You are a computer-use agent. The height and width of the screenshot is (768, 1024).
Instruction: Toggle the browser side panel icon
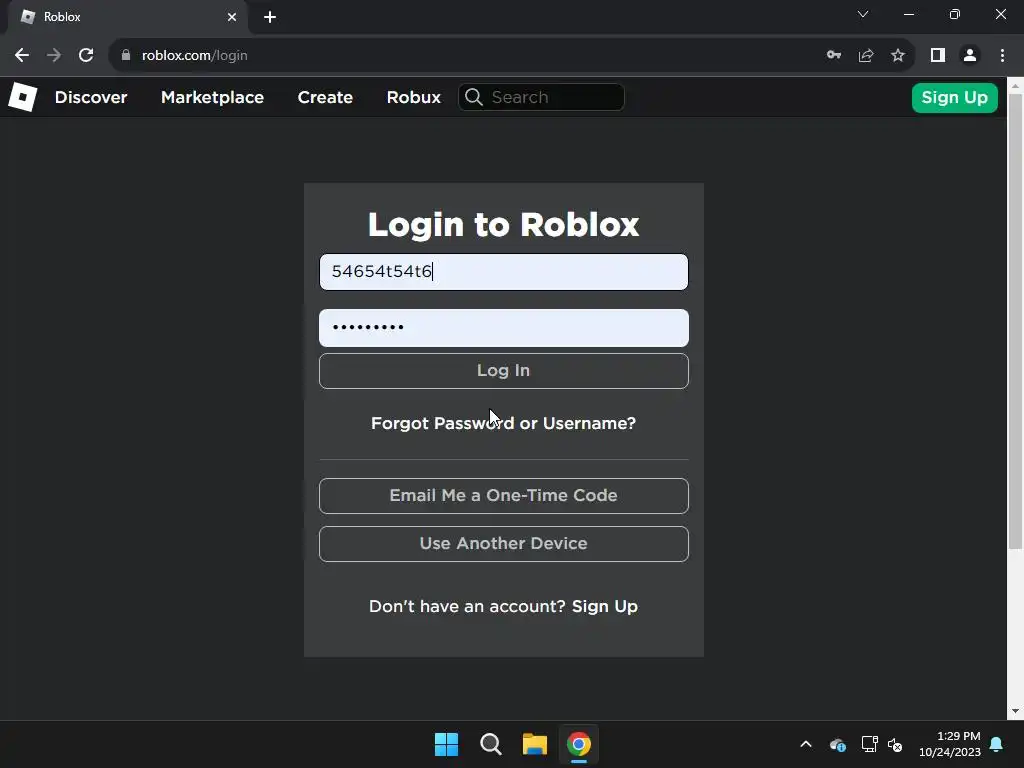(938, 56)
